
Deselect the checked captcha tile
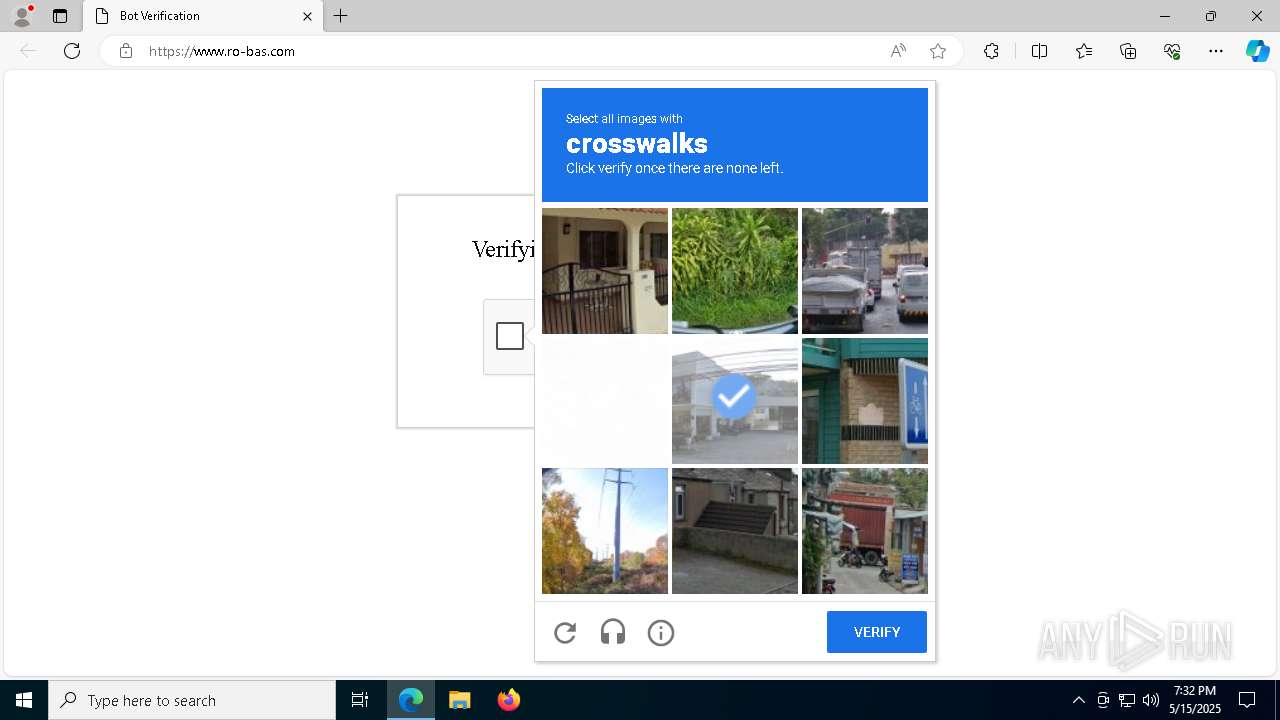pos(735,401)
